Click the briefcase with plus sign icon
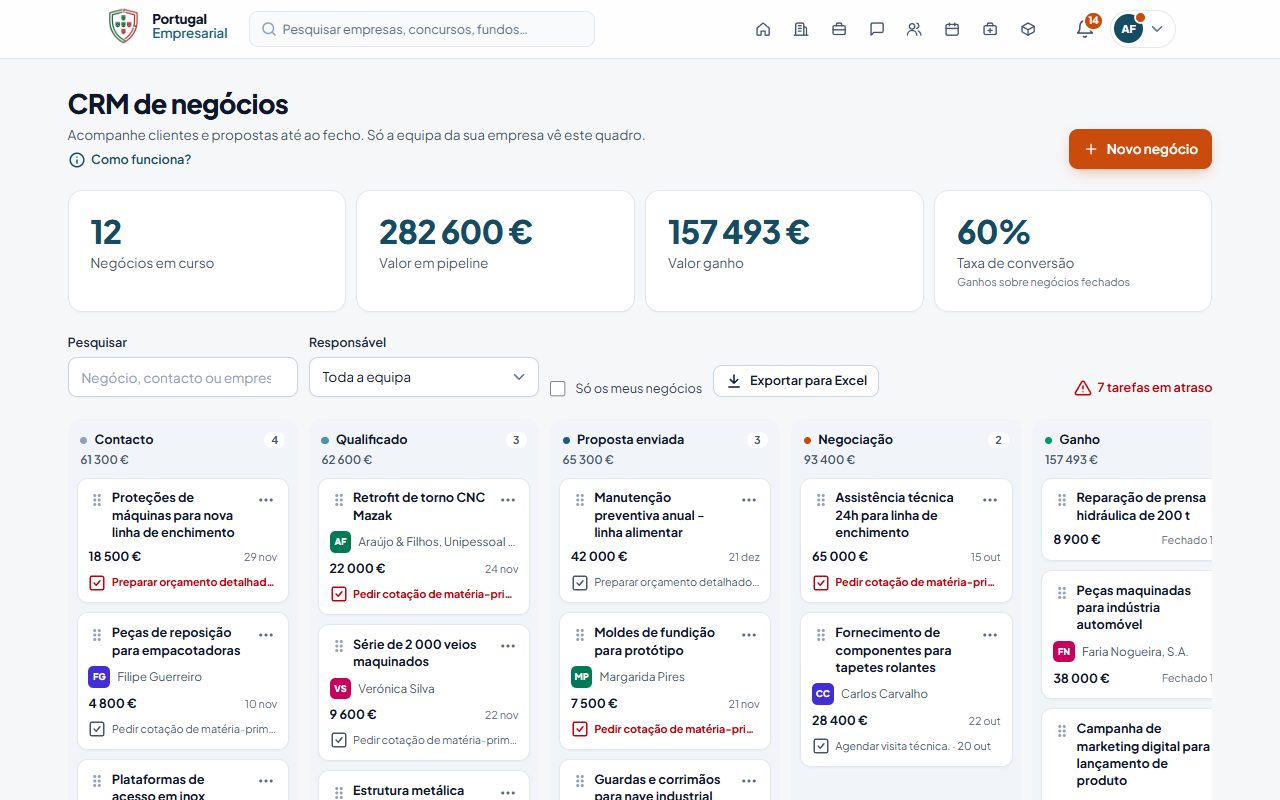Image resolution: width=1280 pixels, height=800 pixels. pos(990,29)
